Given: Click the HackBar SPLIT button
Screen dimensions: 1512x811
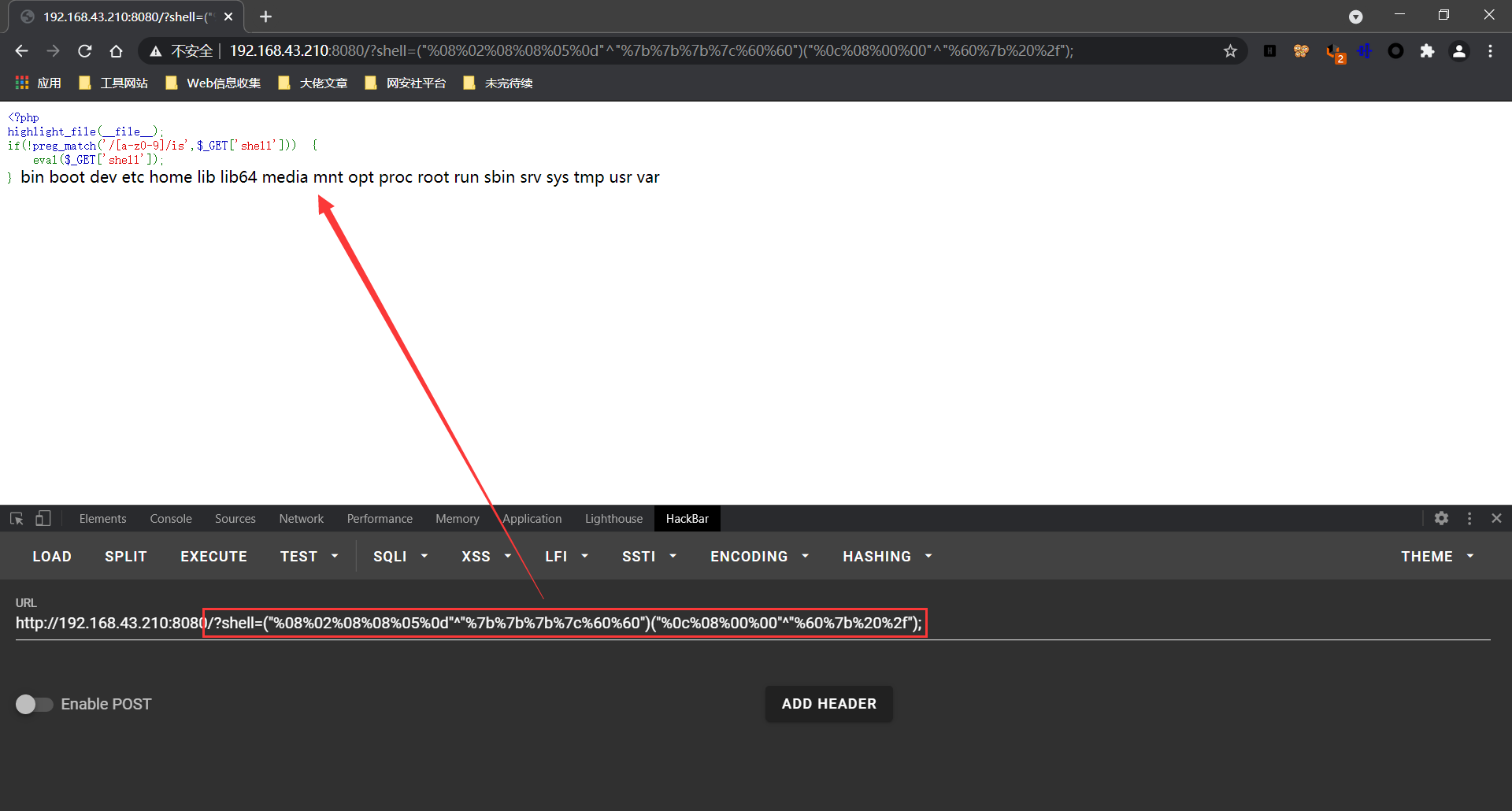Looking at the screenshot, I should [126, 557].
